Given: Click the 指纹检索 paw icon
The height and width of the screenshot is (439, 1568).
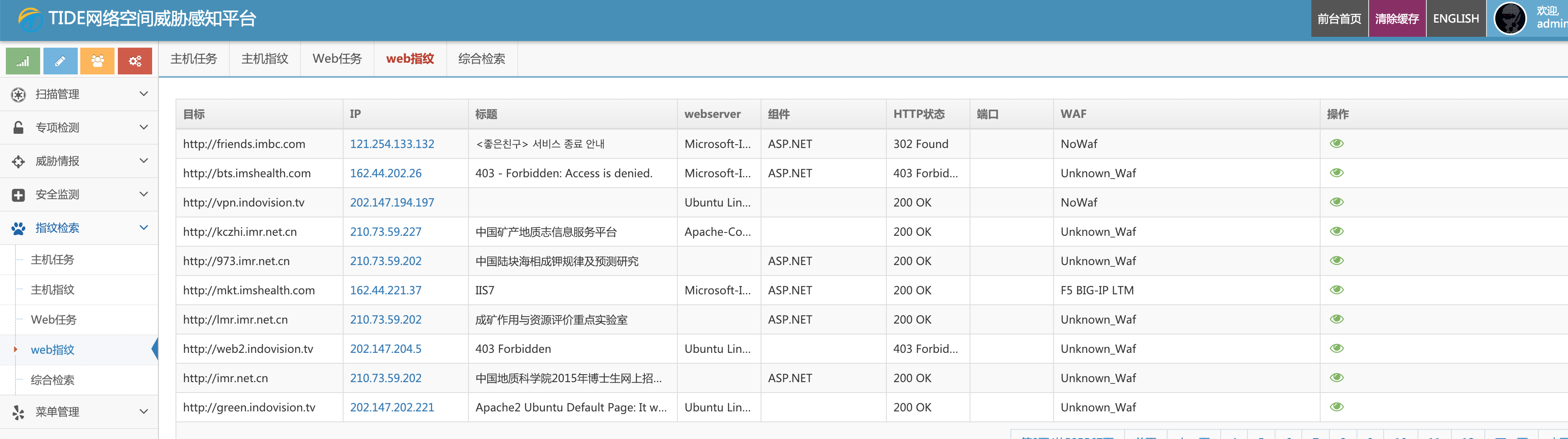Looking at the screenshot, I should pos(18,228).
